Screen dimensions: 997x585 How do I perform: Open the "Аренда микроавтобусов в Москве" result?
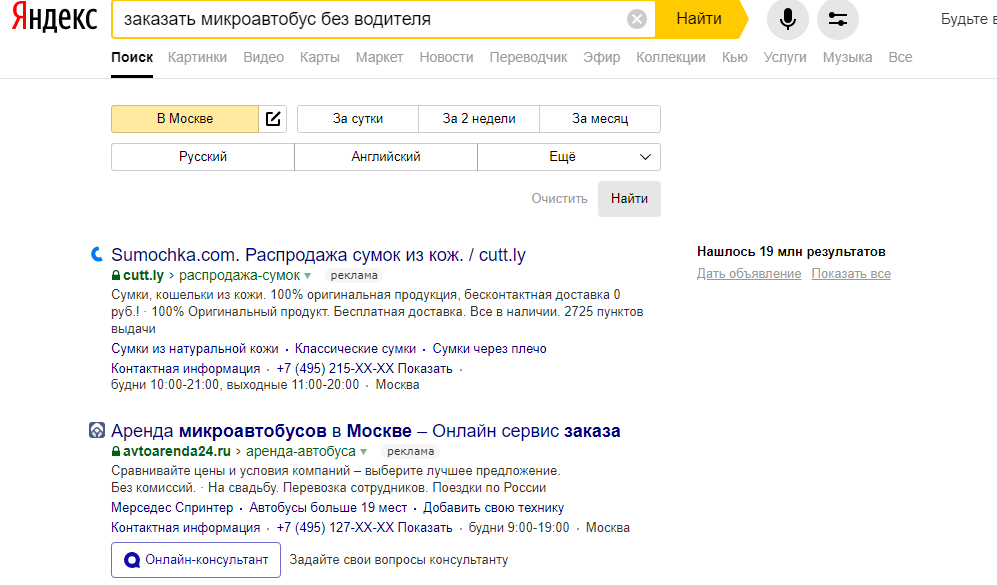coord(366,431)
